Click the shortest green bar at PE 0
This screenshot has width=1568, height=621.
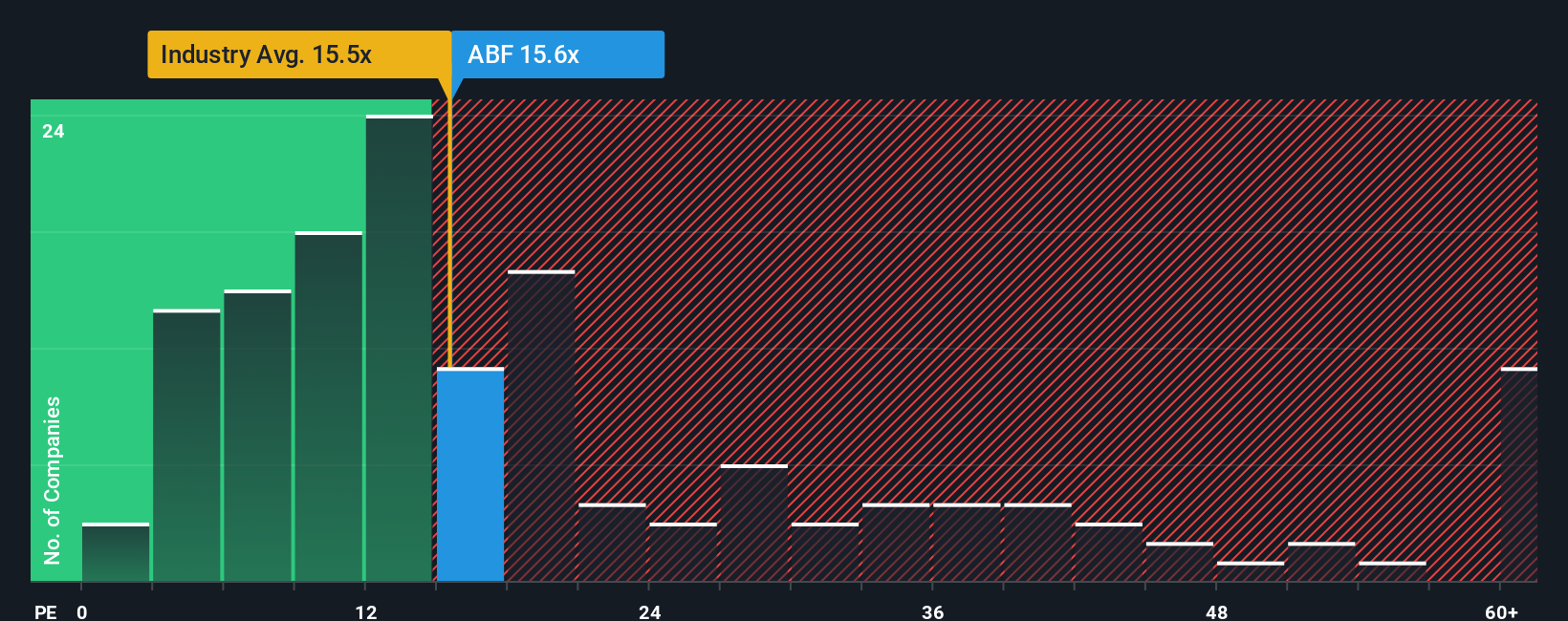click(x=116, y=552)
